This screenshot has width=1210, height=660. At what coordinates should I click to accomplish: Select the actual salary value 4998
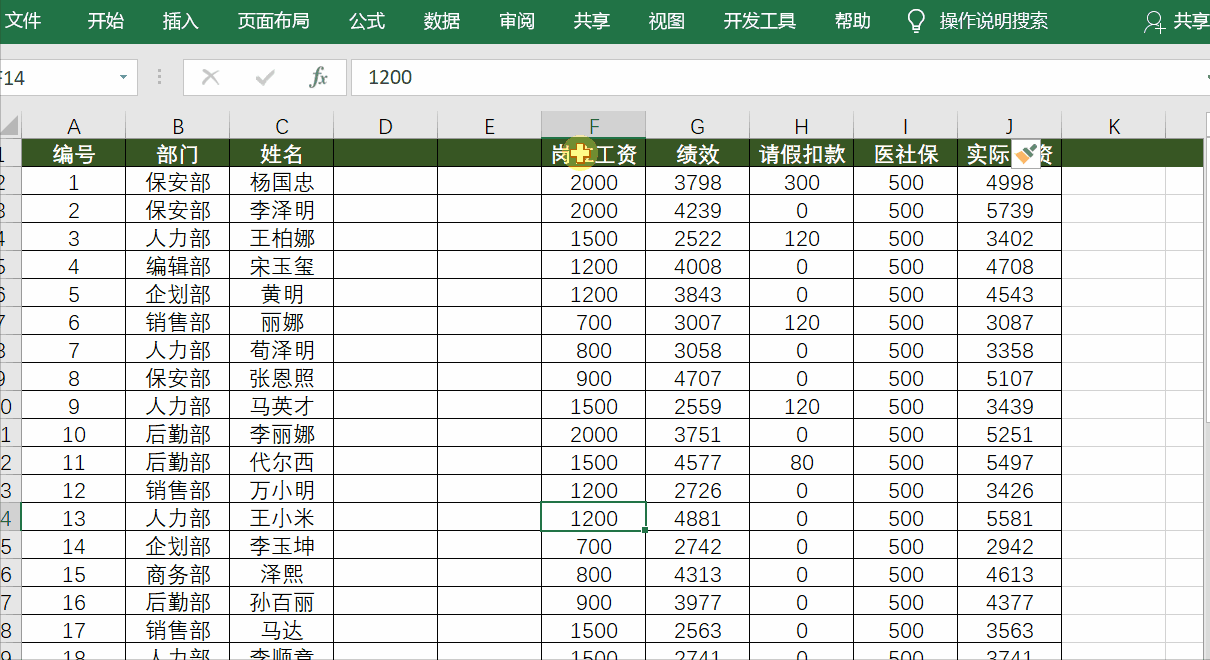[x=1010, y=182]
